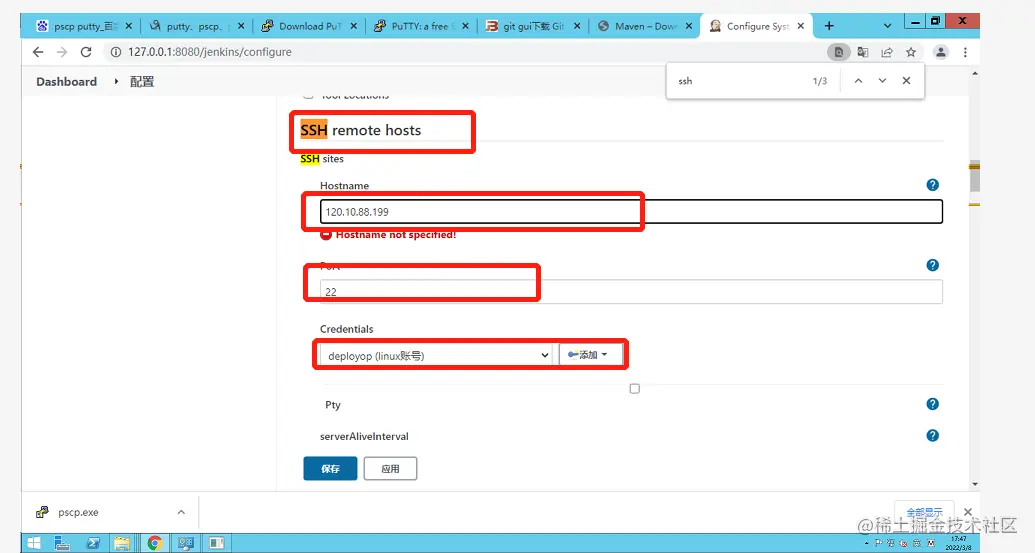The width and height of the screenshot is (1035, 553).
Task: Click the Hostname input field
Action: 631,212
